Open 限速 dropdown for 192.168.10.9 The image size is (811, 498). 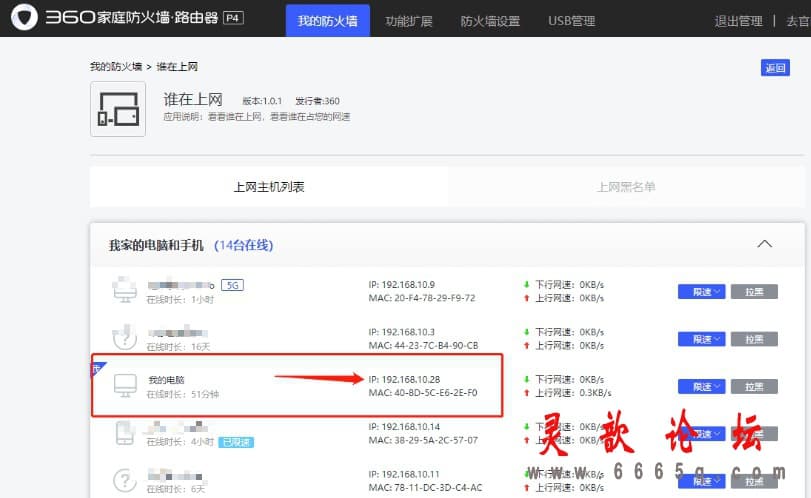701,292
